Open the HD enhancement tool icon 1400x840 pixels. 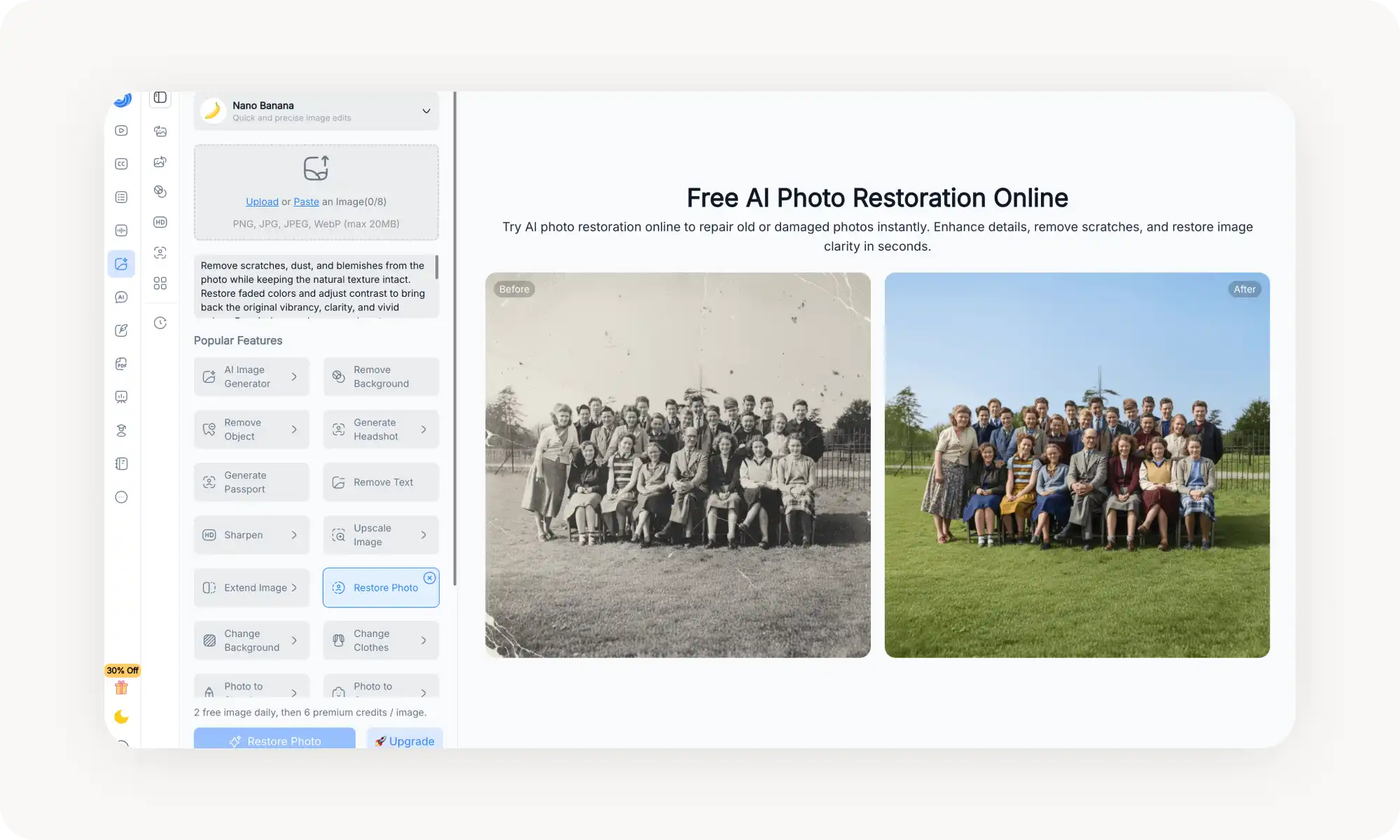click(x=160, y=221)
